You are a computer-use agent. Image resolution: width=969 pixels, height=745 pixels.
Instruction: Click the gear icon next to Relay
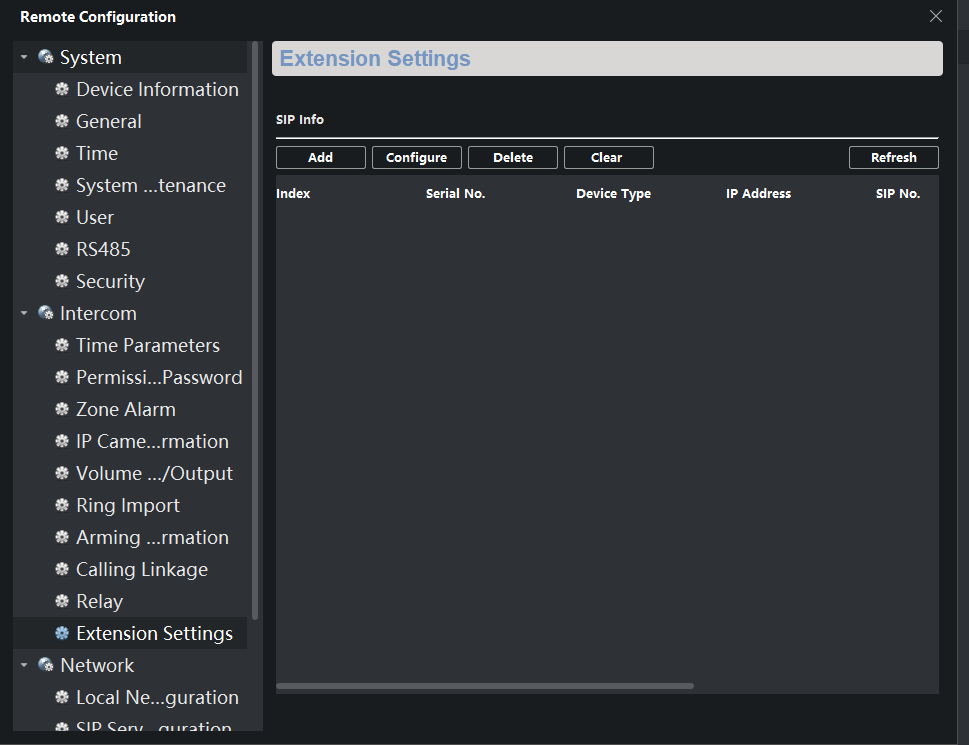point(62,602)
